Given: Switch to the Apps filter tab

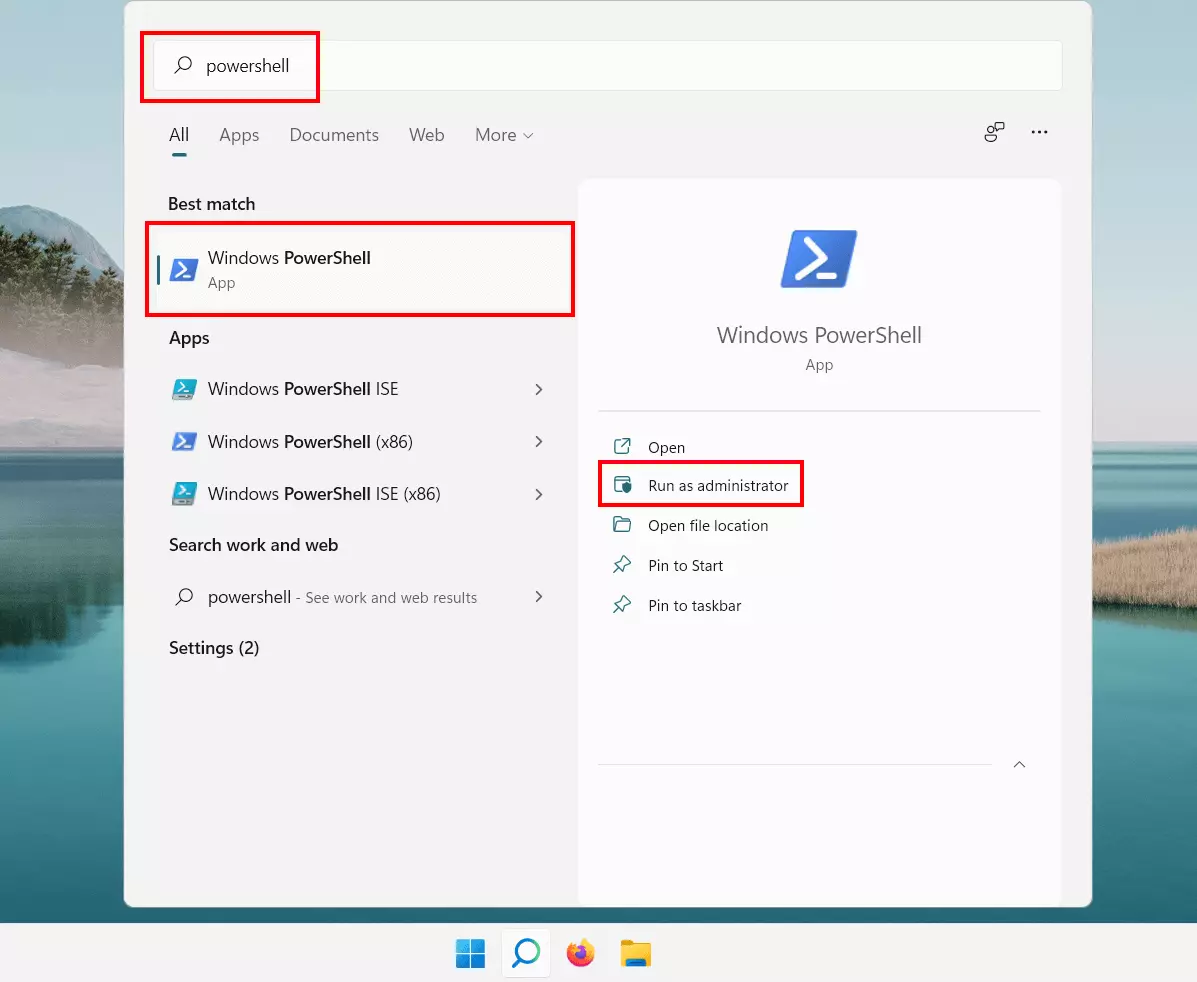Looking at the screenshot, I should [x=239, y=135].
